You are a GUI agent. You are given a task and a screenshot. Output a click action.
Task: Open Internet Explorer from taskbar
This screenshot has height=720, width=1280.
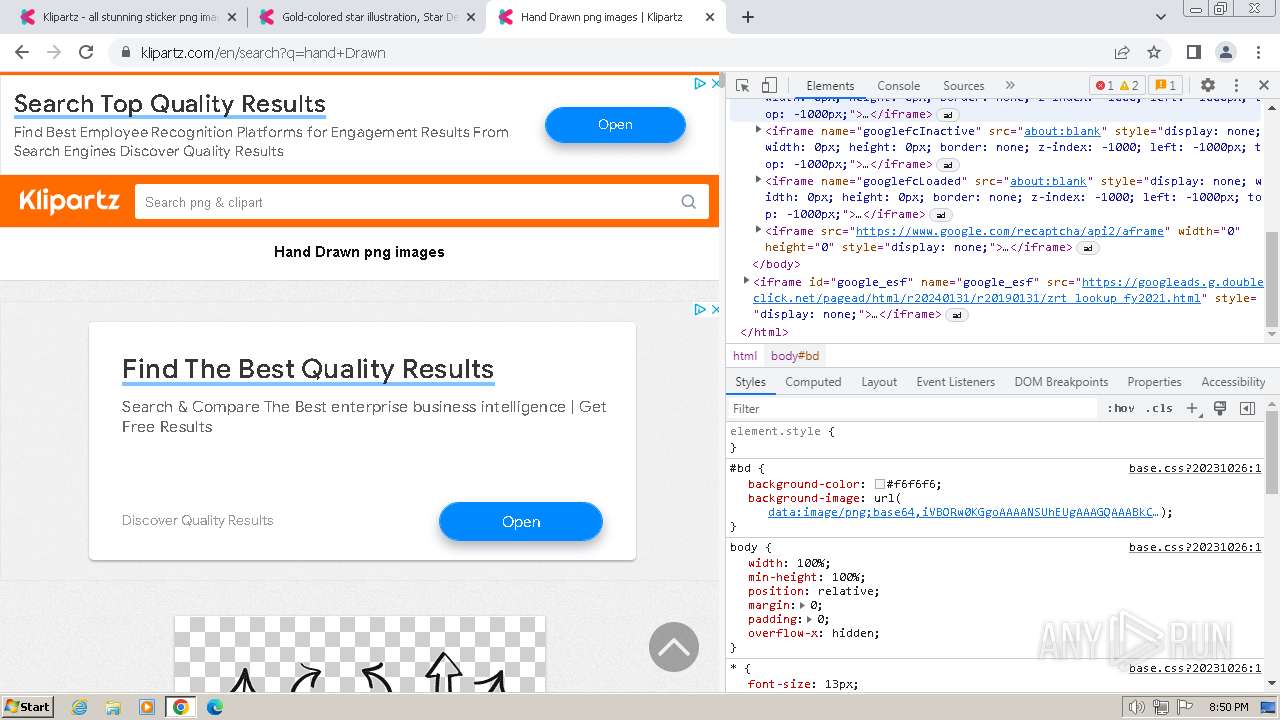[x=79, y=707]
